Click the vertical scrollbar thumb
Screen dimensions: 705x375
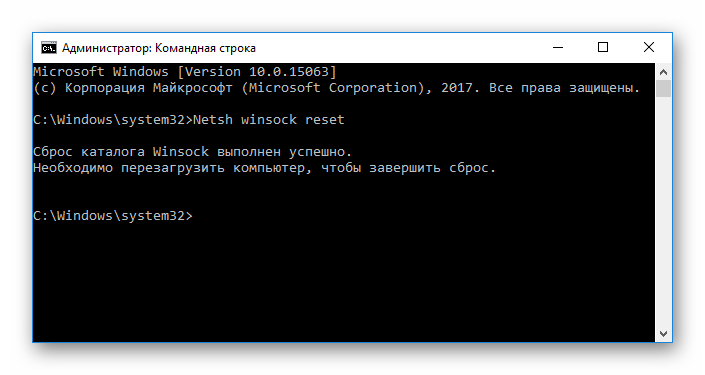[663, 89]
